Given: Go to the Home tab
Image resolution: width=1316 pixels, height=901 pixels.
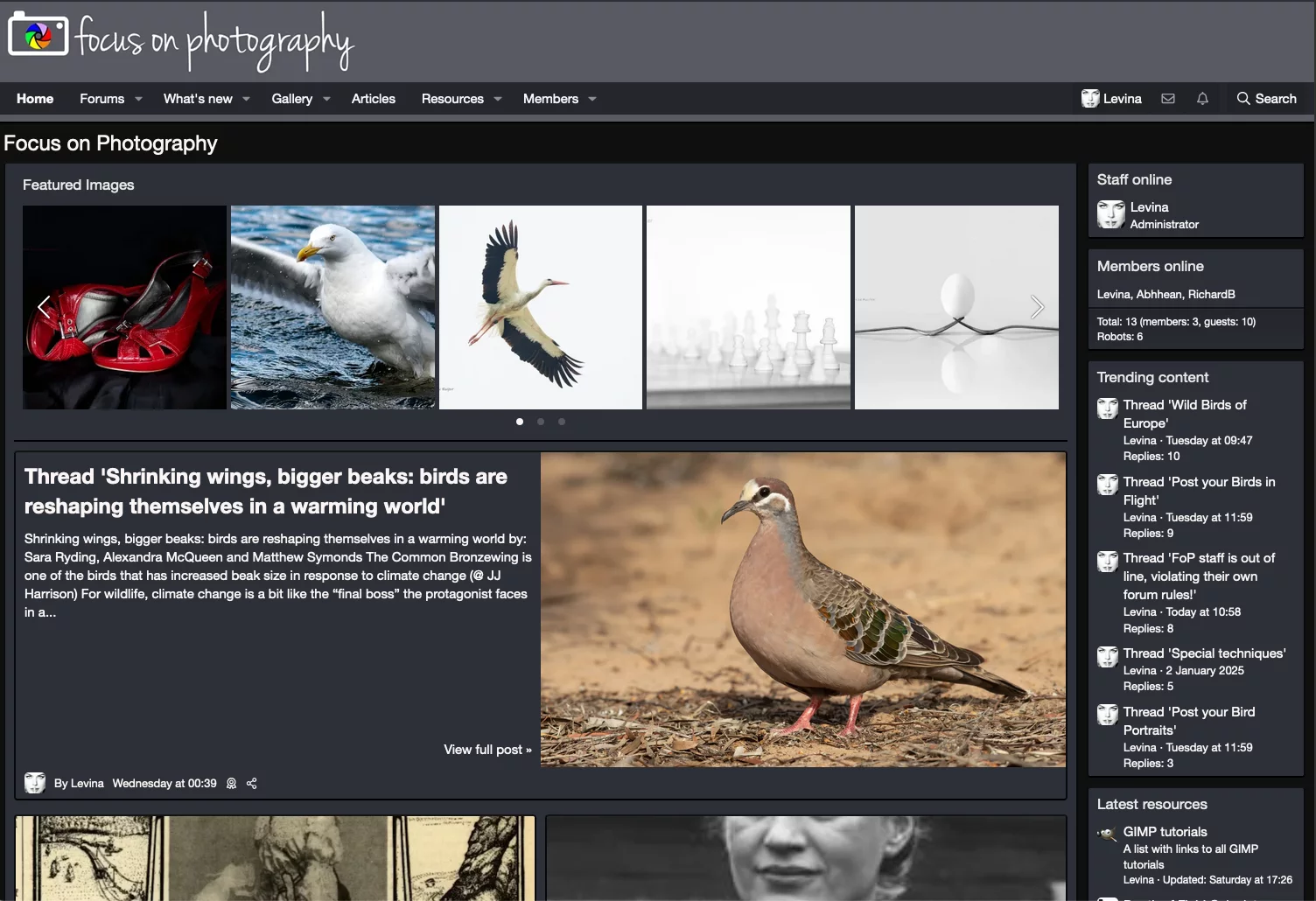Looking at the screenshot, I should point(35,99).
